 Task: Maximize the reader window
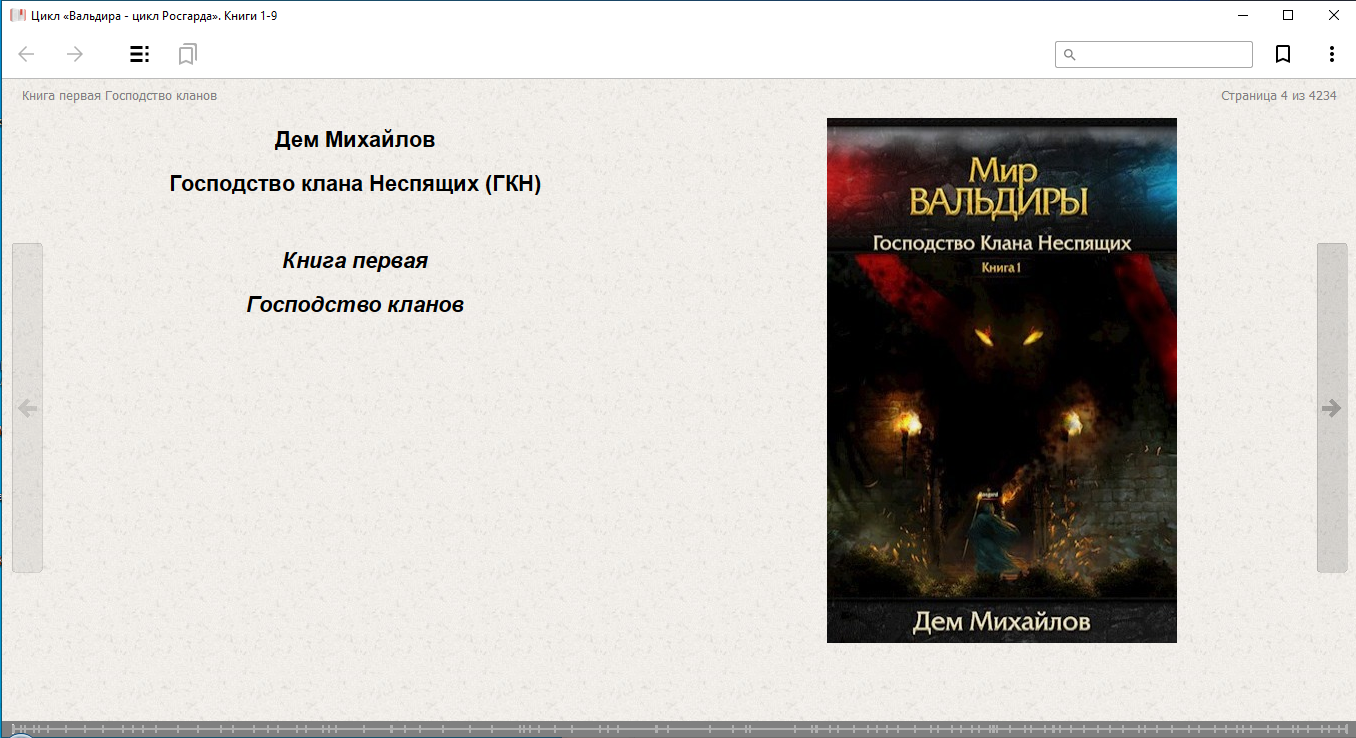(1288, 15)
